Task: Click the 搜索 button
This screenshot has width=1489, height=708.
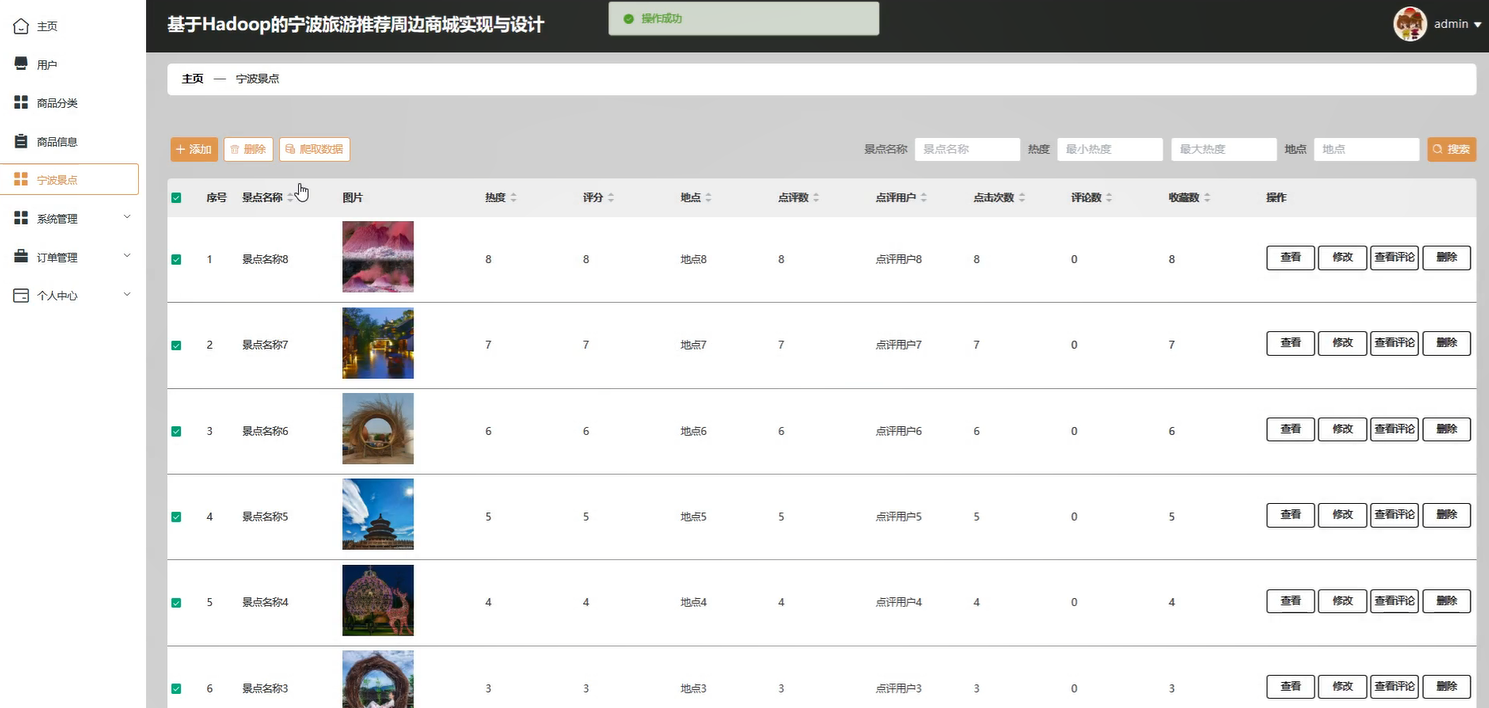Action: (1451, 149)
